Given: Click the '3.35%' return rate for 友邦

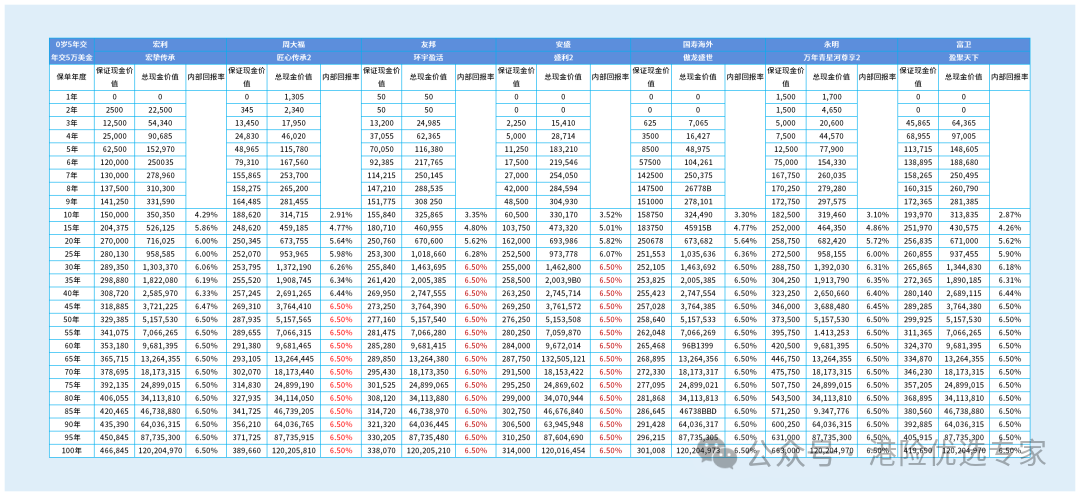Looking at the screenshot, I should 475,216.
